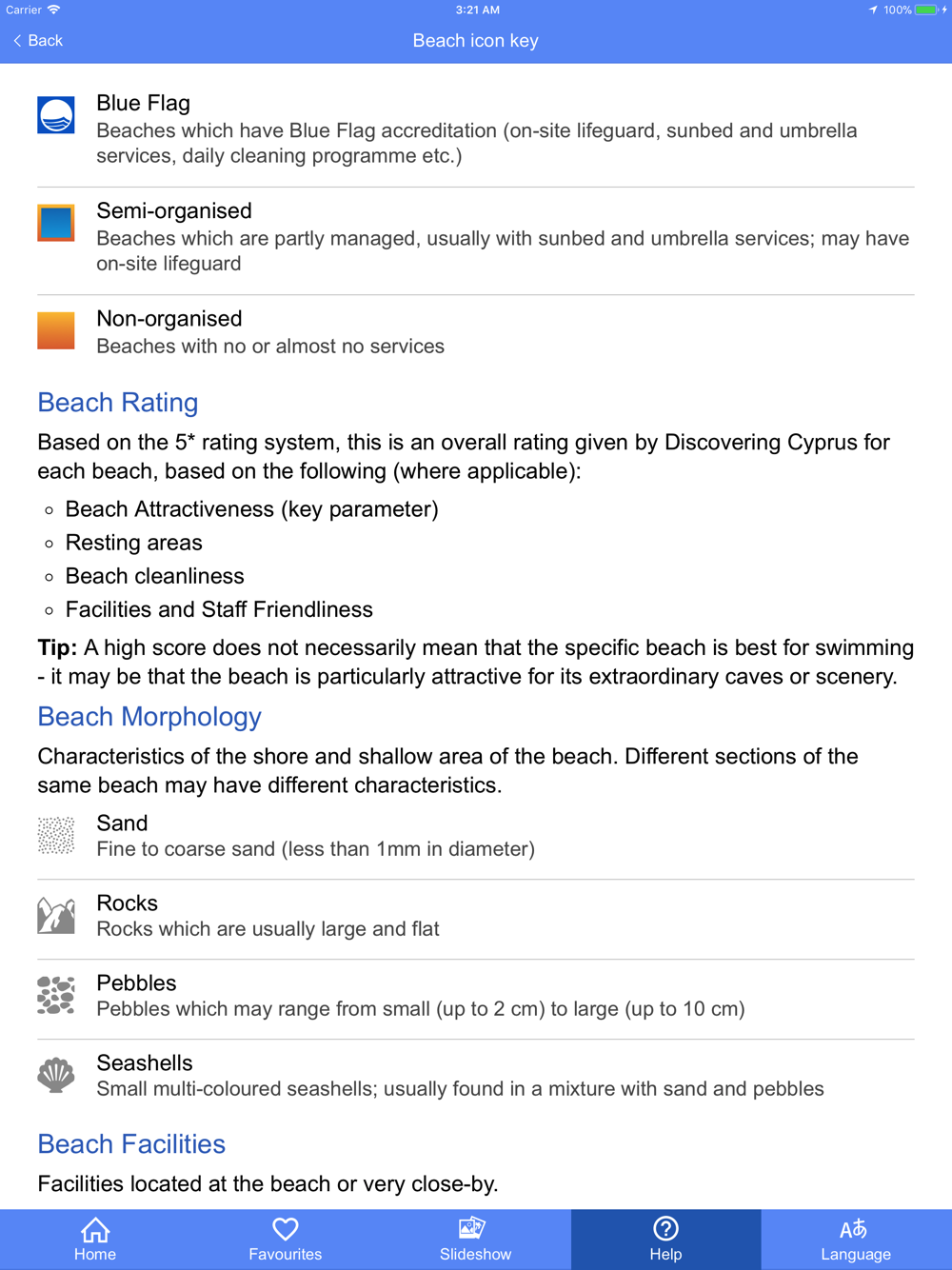The image size is (952, 1270).
Task: Select the Help tab
Action: 666,1240
